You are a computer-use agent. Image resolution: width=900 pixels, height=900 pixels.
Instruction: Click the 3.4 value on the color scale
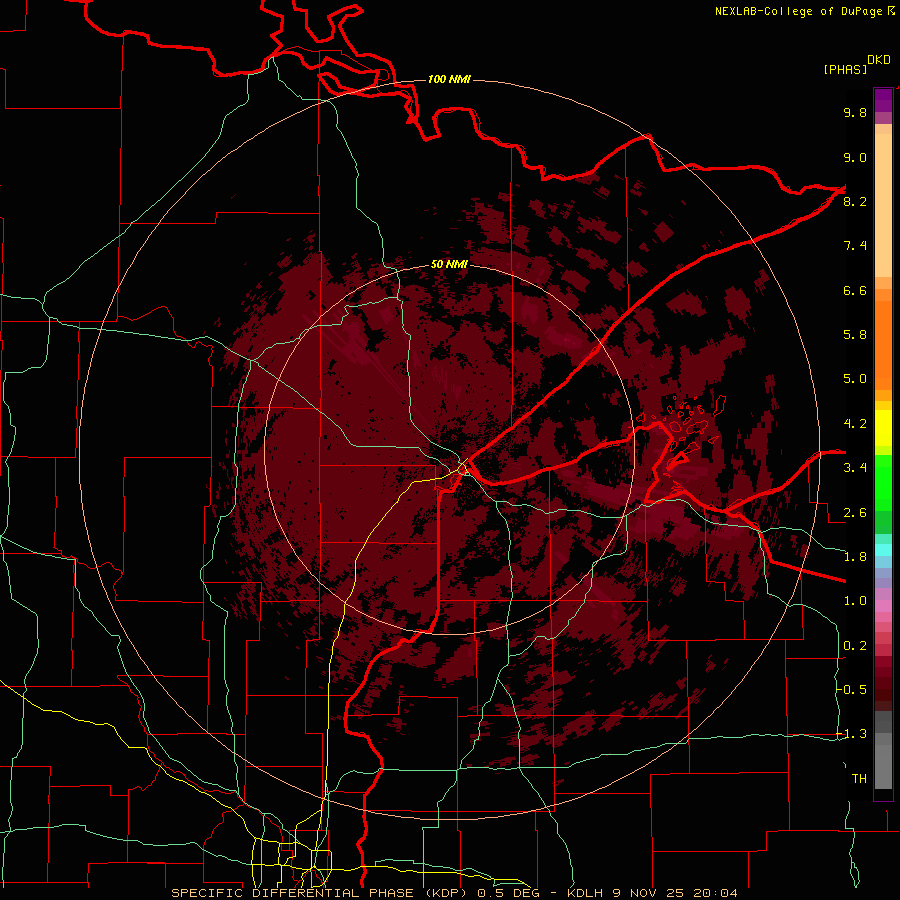(855, 468)
